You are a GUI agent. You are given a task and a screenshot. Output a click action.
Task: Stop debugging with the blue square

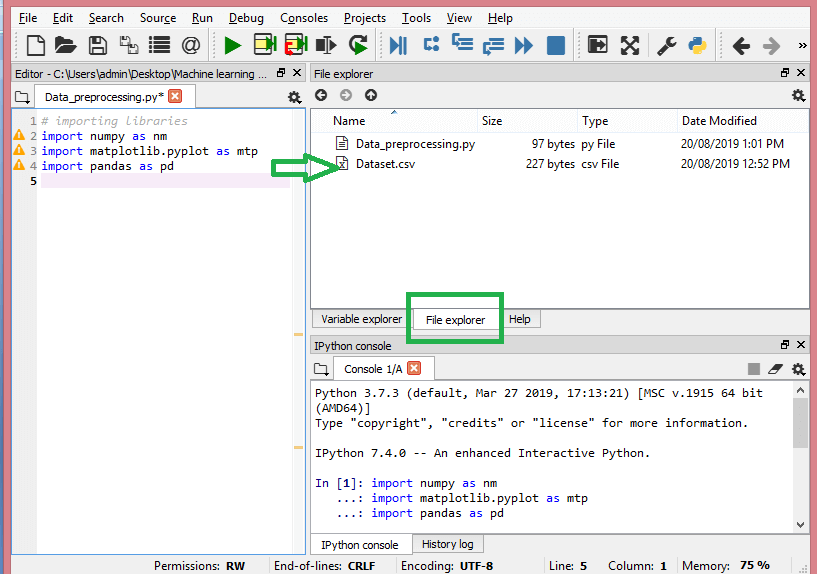point(556,45)
